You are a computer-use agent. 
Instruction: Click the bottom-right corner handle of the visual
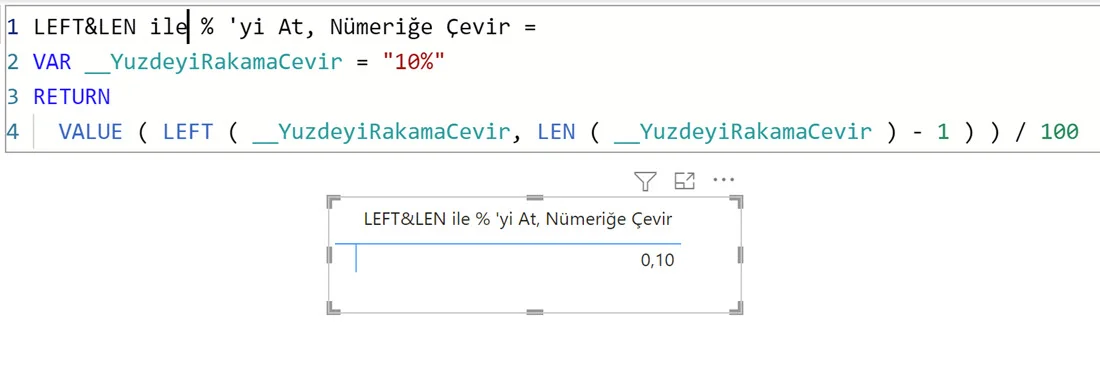(736, 307)
